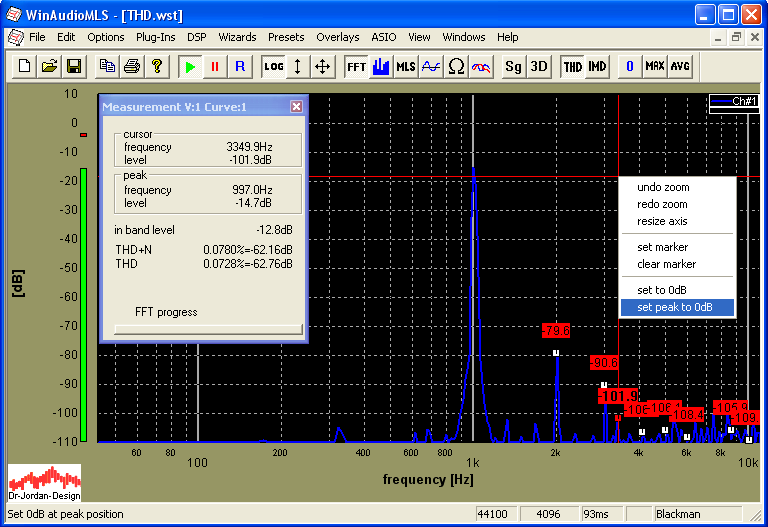Viewport: 768px width, 527px height.
Task: Click the Print icon in the toolbar
Action: tap(131, 67)
